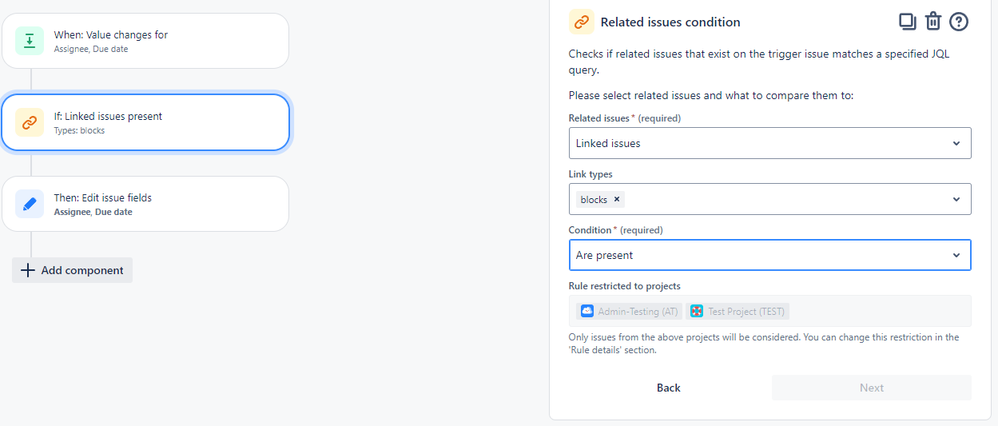Click the link icon on Linked issues step

(x=30, y=123)
